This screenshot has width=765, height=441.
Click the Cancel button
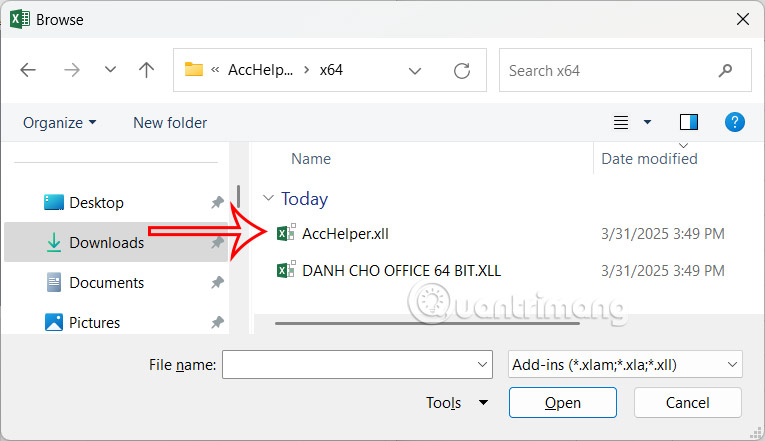[687, 402]
